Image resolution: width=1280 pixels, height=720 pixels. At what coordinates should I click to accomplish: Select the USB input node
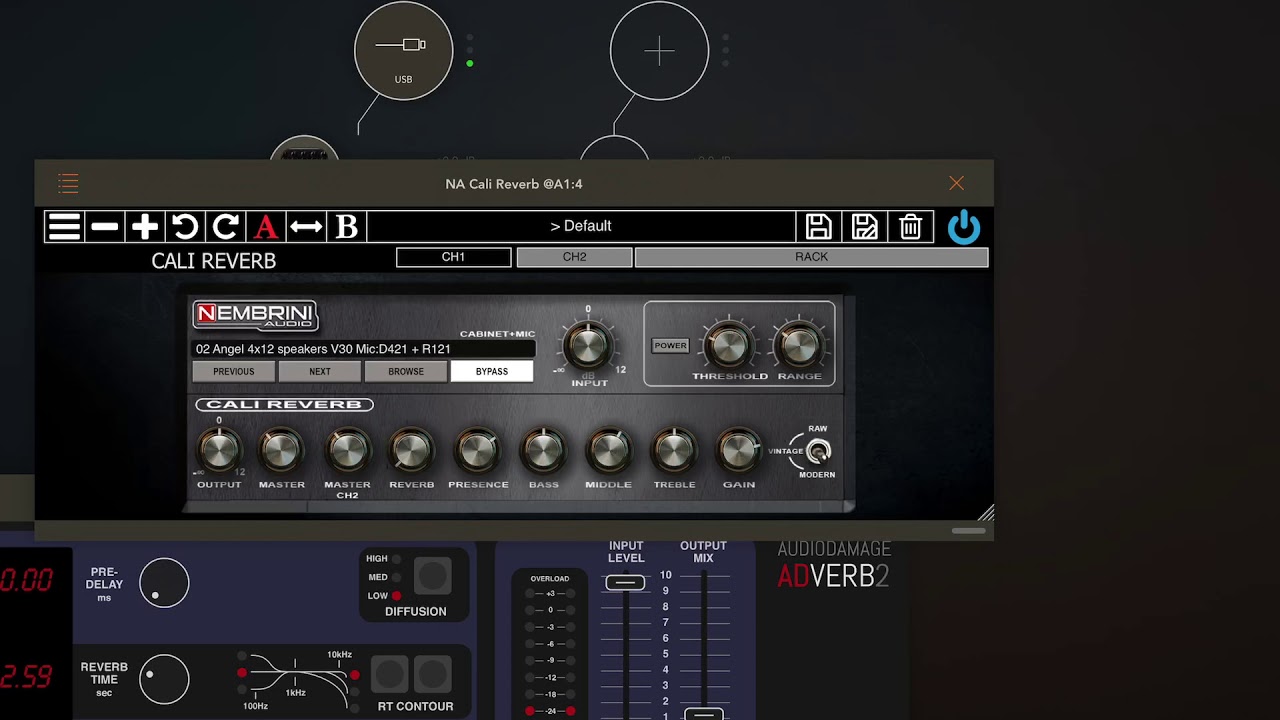coord(403,51)
